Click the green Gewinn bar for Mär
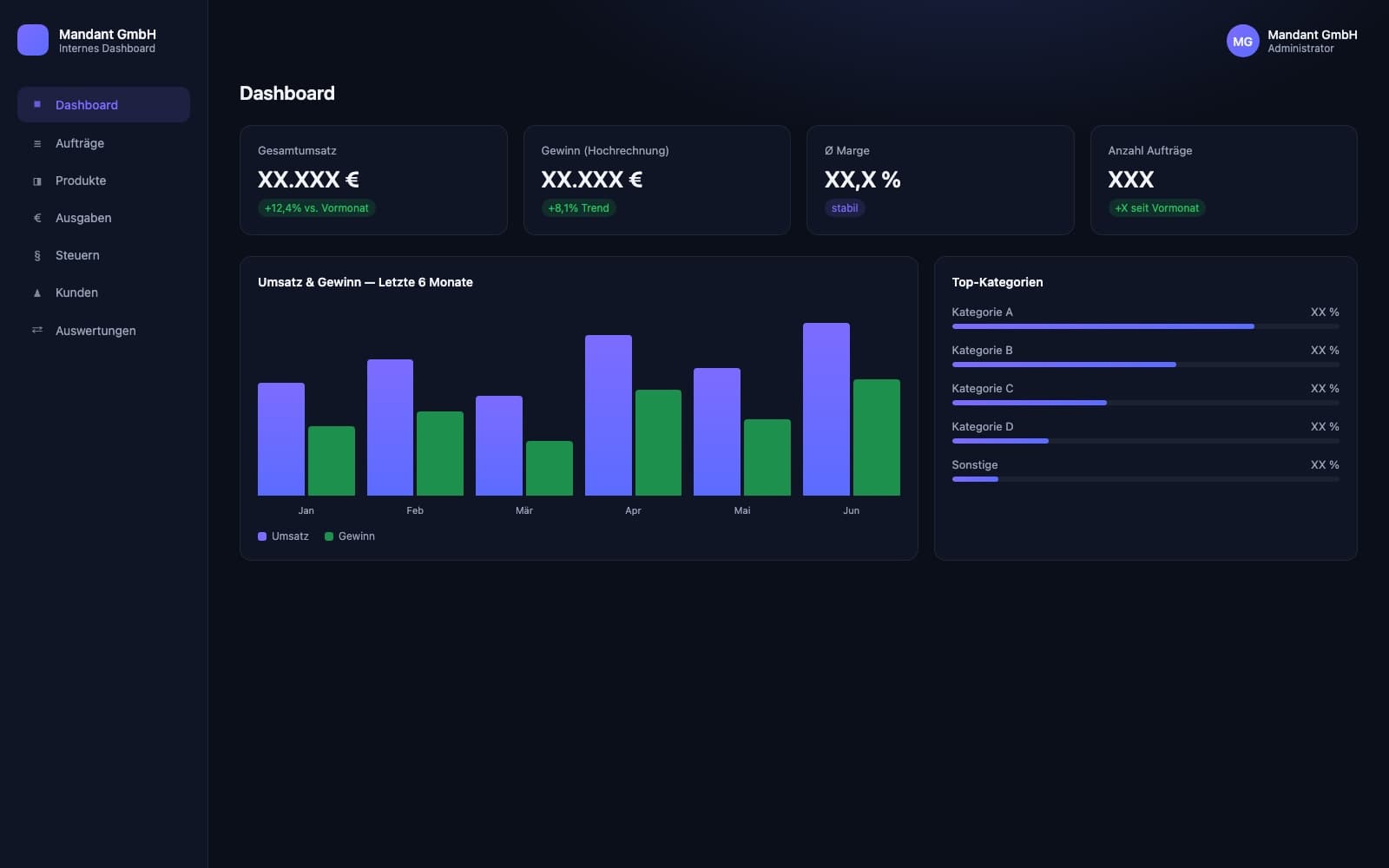Screen dimensions: 1389x868 click(550, 468)
